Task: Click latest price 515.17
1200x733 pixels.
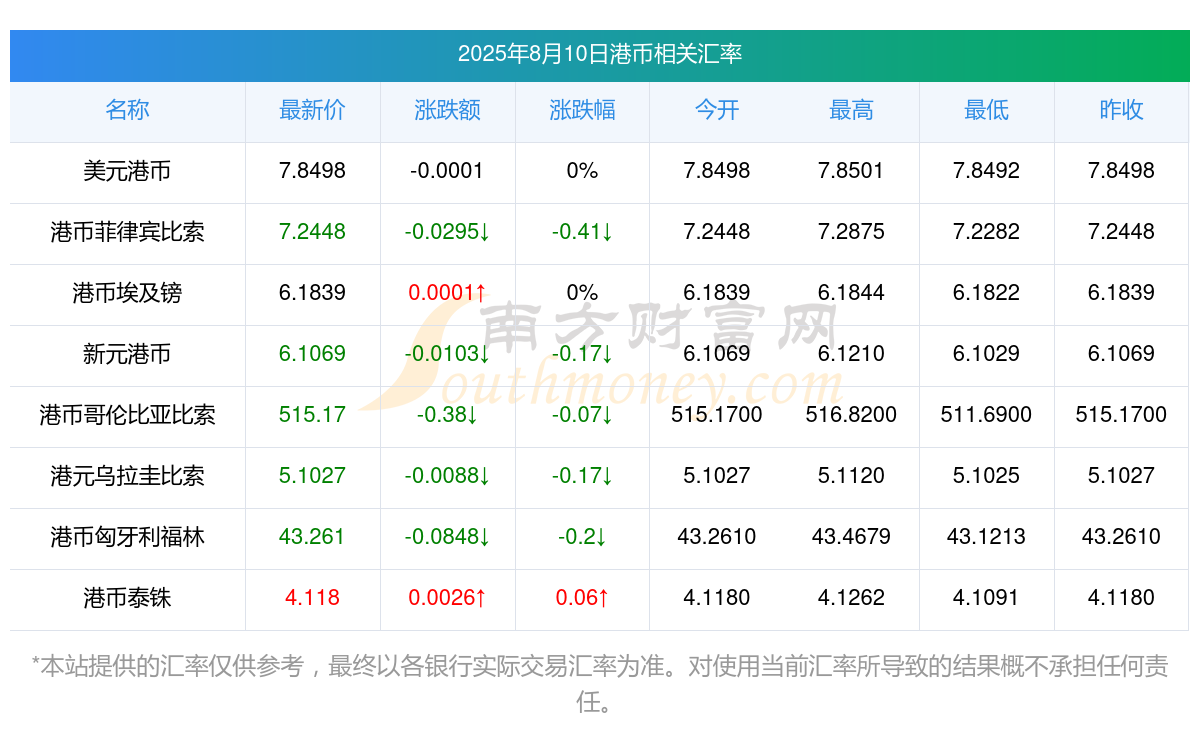Action: click(x=312, y=415)
